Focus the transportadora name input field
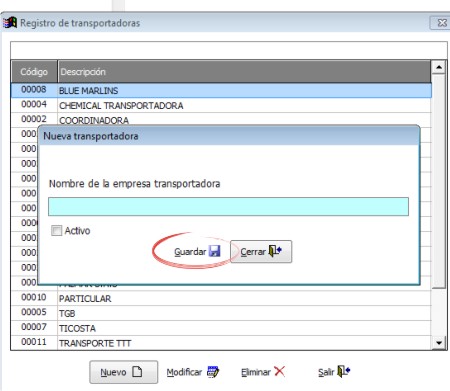This screenshot has width=450, height=391. pyautogui.click(x=228, y=206)
